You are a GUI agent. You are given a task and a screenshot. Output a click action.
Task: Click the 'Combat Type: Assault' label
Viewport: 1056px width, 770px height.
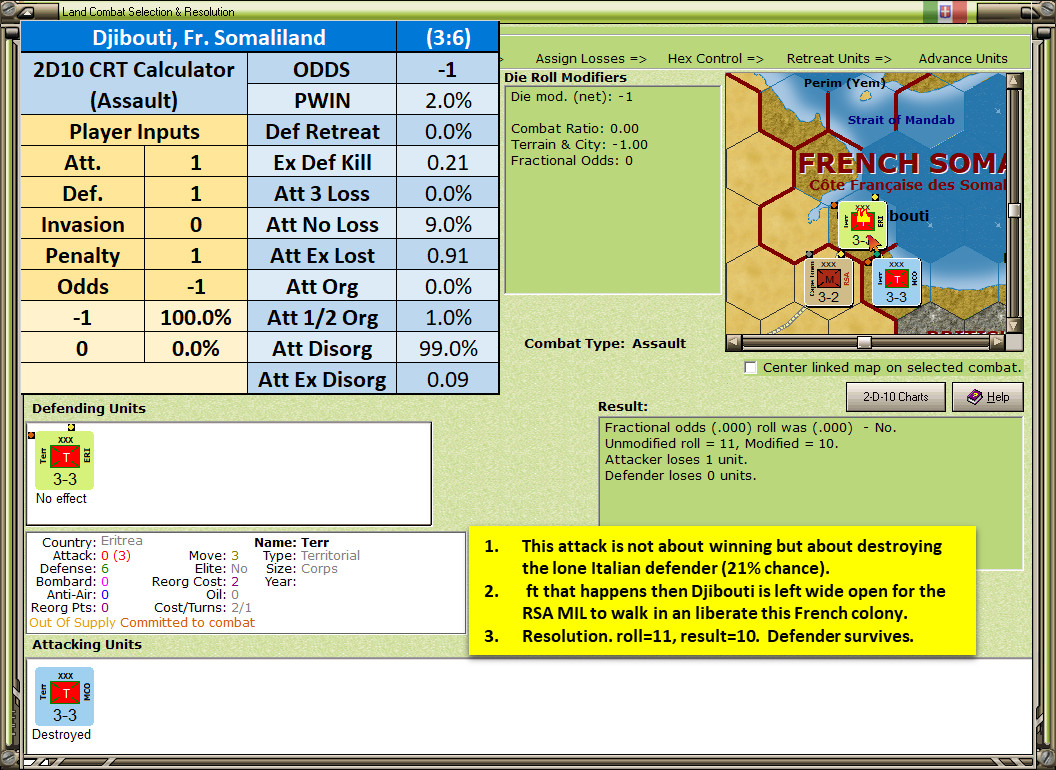605,344
